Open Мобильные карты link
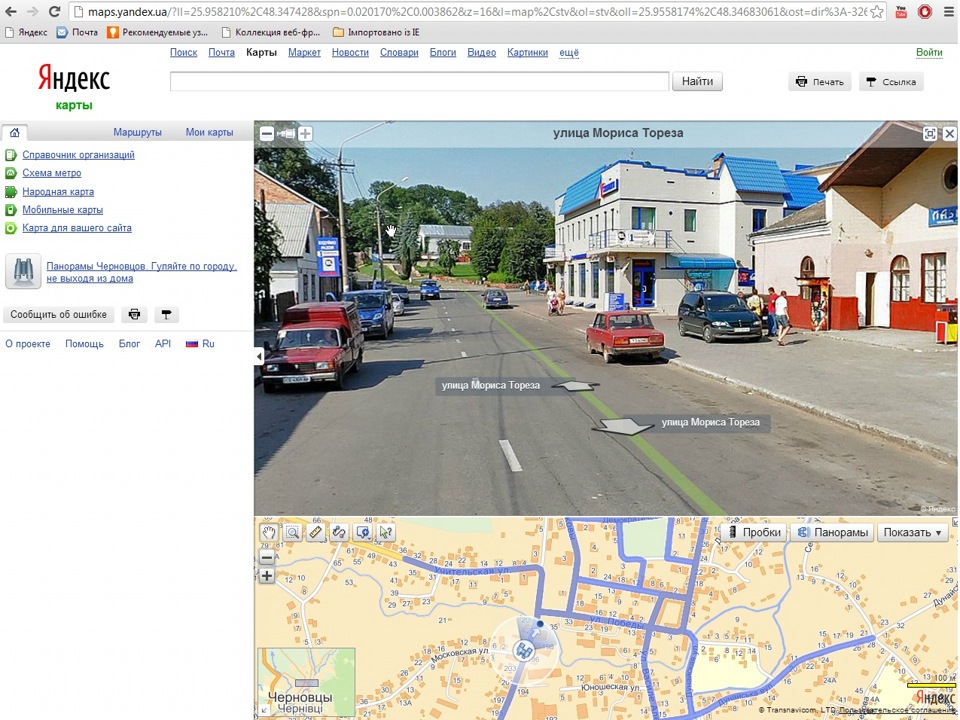960x720 pixels. (62, 210)
